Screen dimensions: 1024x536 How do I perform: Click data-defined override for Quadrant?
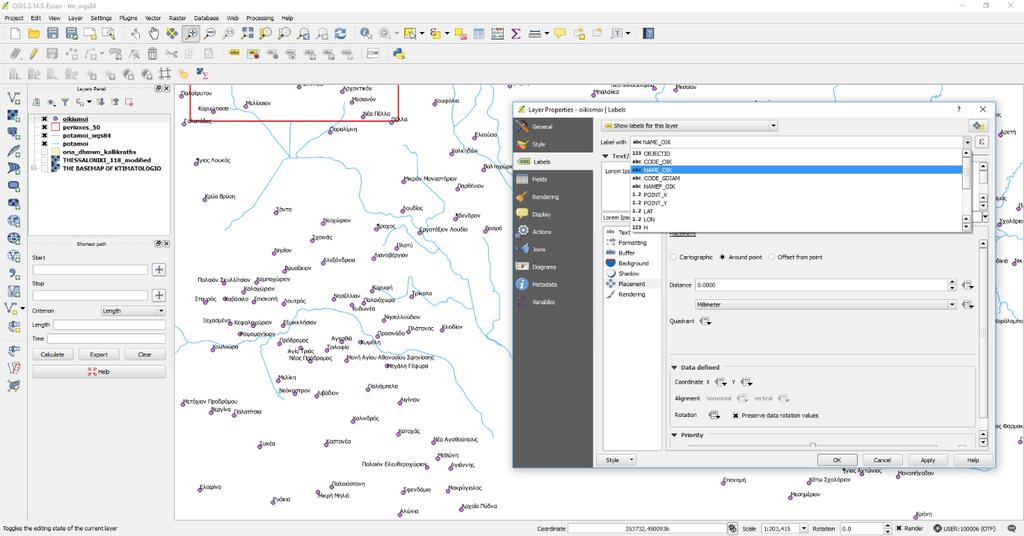pyautogui.click(x=705, y=321)
